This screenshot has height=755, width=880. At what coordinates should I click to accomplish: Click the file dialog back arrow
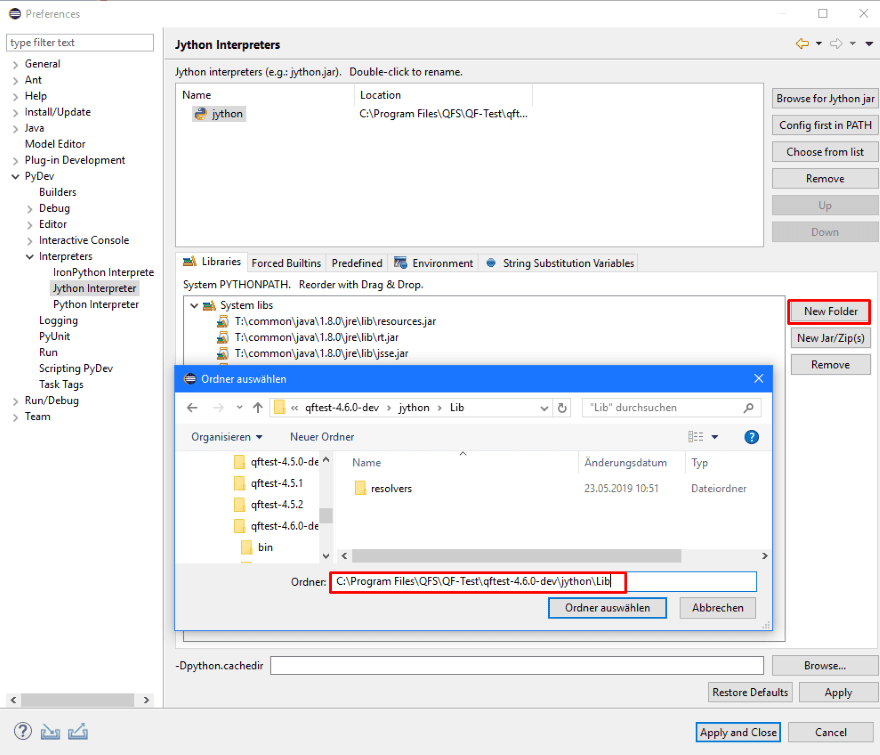(192, 408)
